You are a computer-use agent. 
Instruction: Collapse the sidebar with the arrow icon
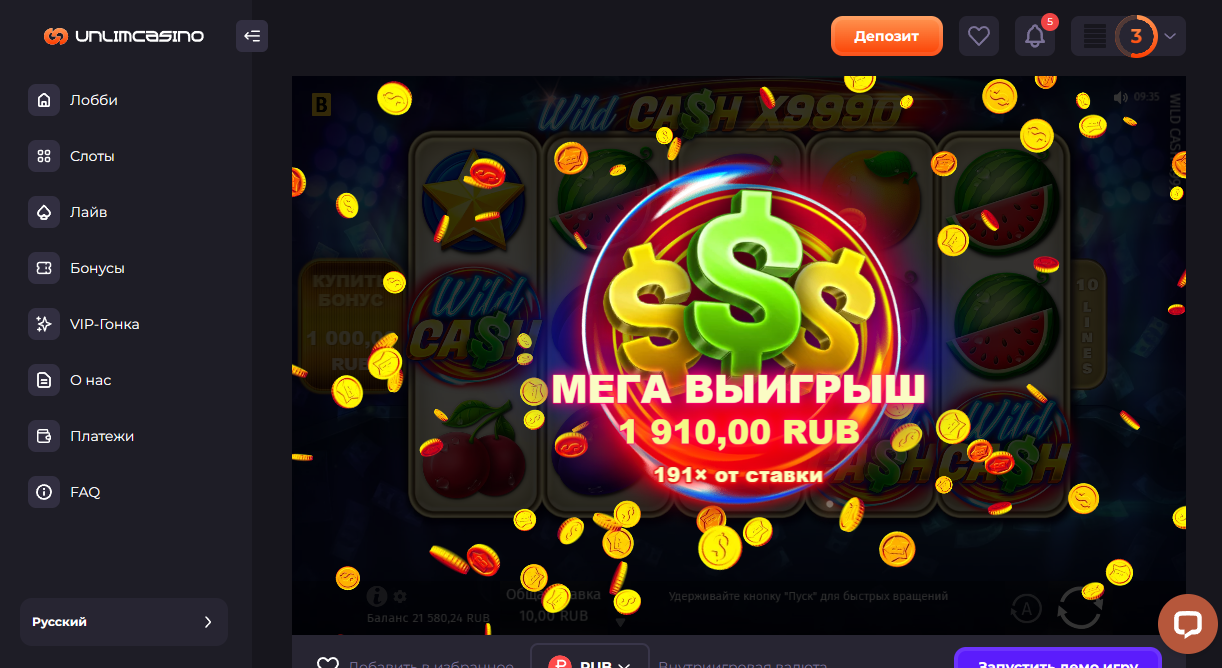252,36
